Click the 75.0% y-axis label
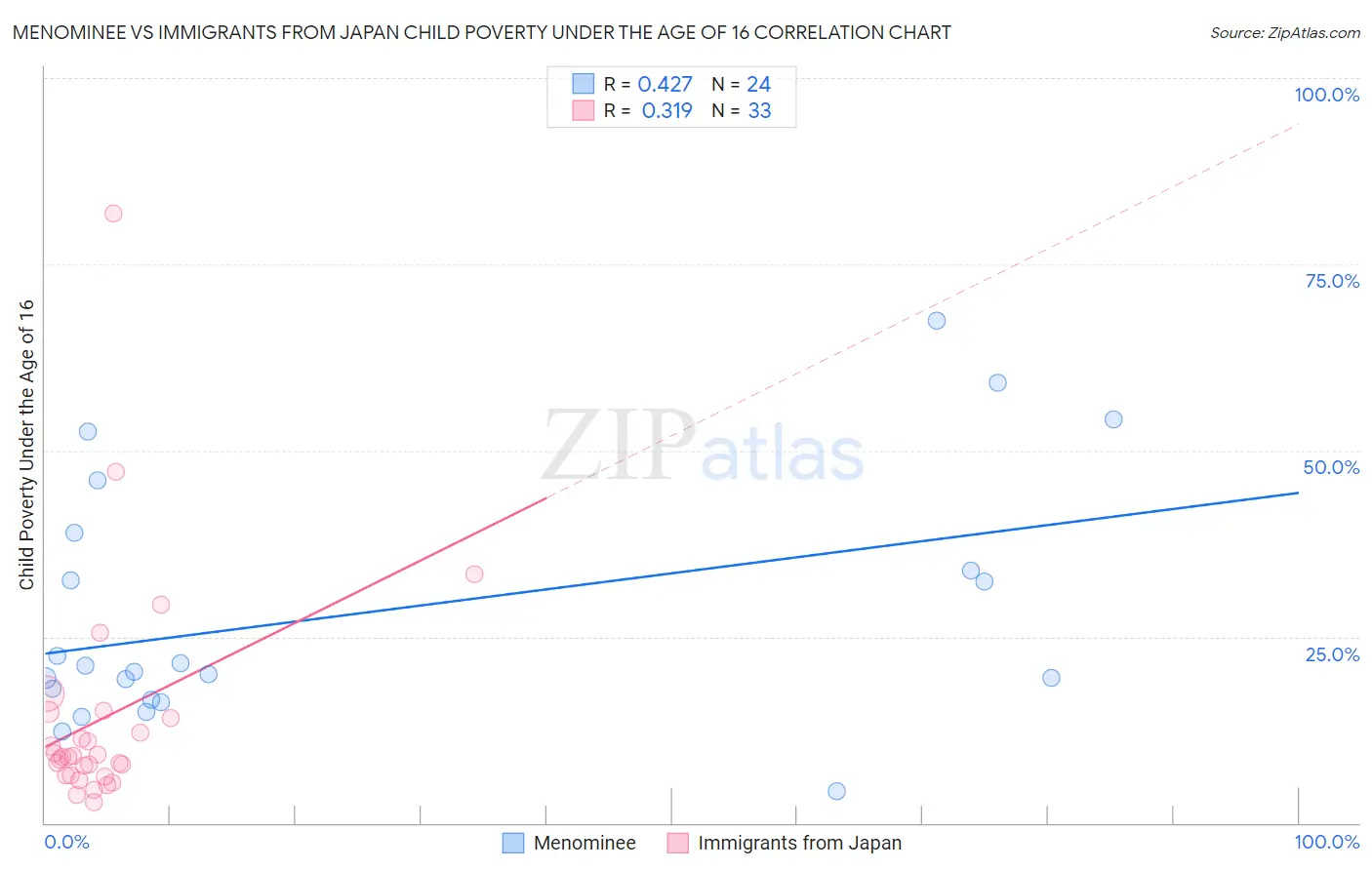 coord(1332,281)
